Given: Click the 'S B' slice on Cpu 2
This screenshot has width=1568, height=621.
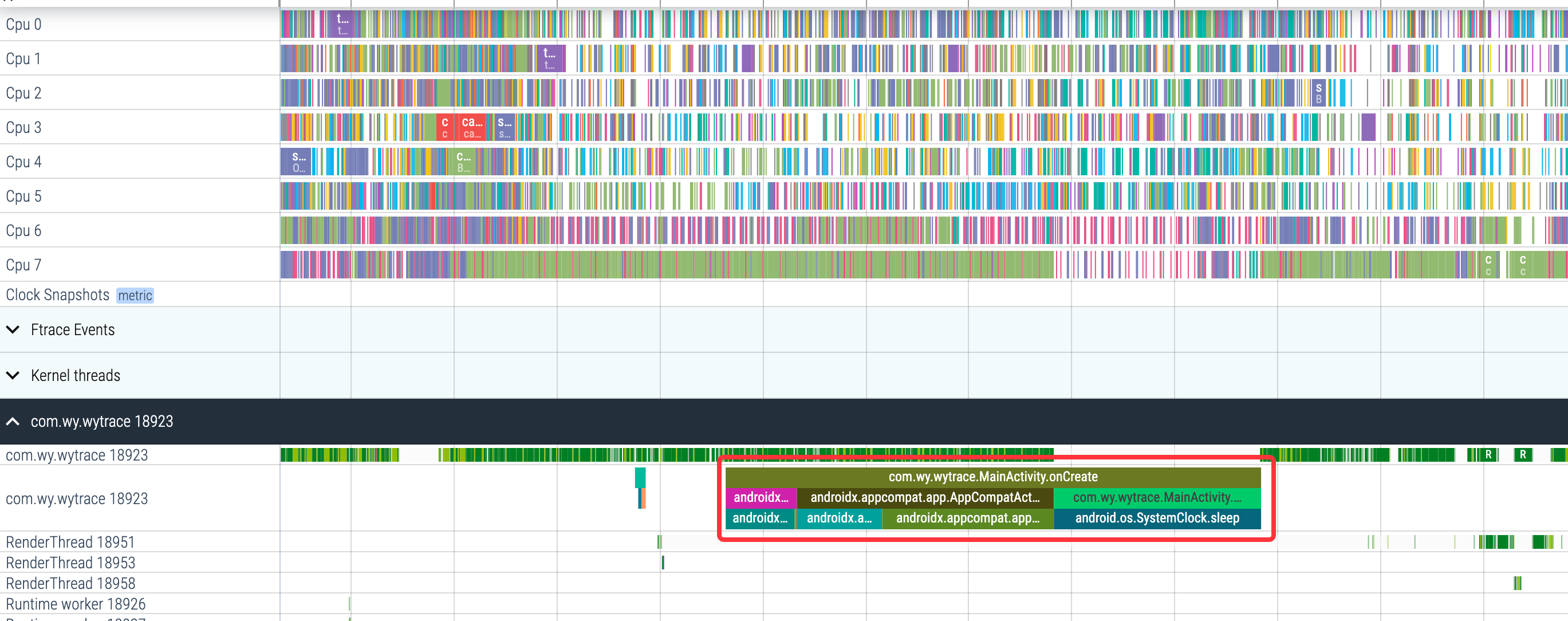Looking at the screenshot, I should (1318, 93).
